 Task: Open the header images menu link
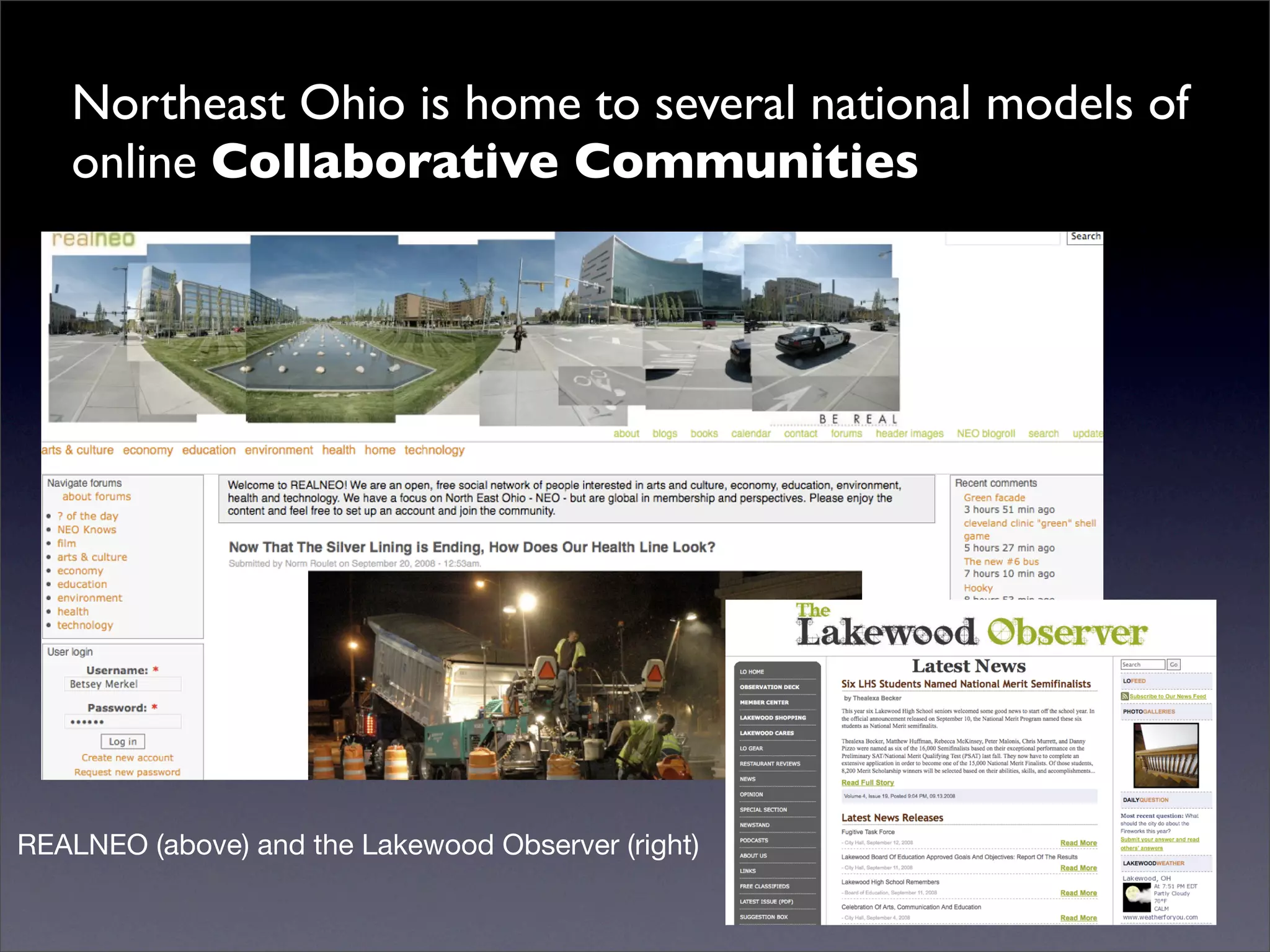coord(909,434)
